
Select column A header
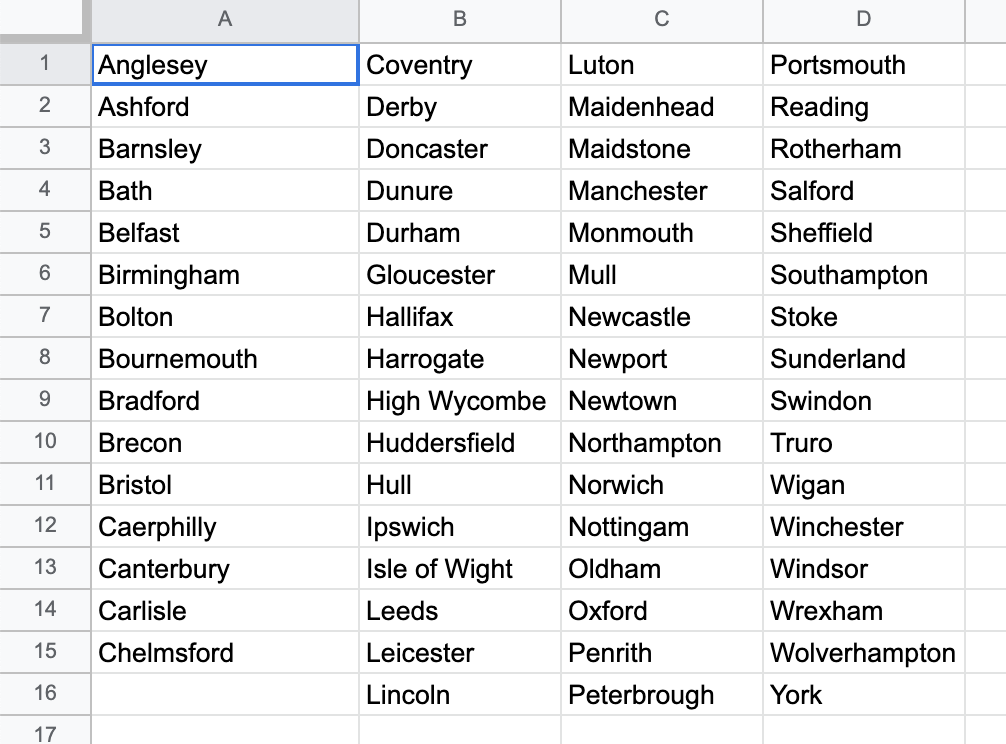pos(225,19)
